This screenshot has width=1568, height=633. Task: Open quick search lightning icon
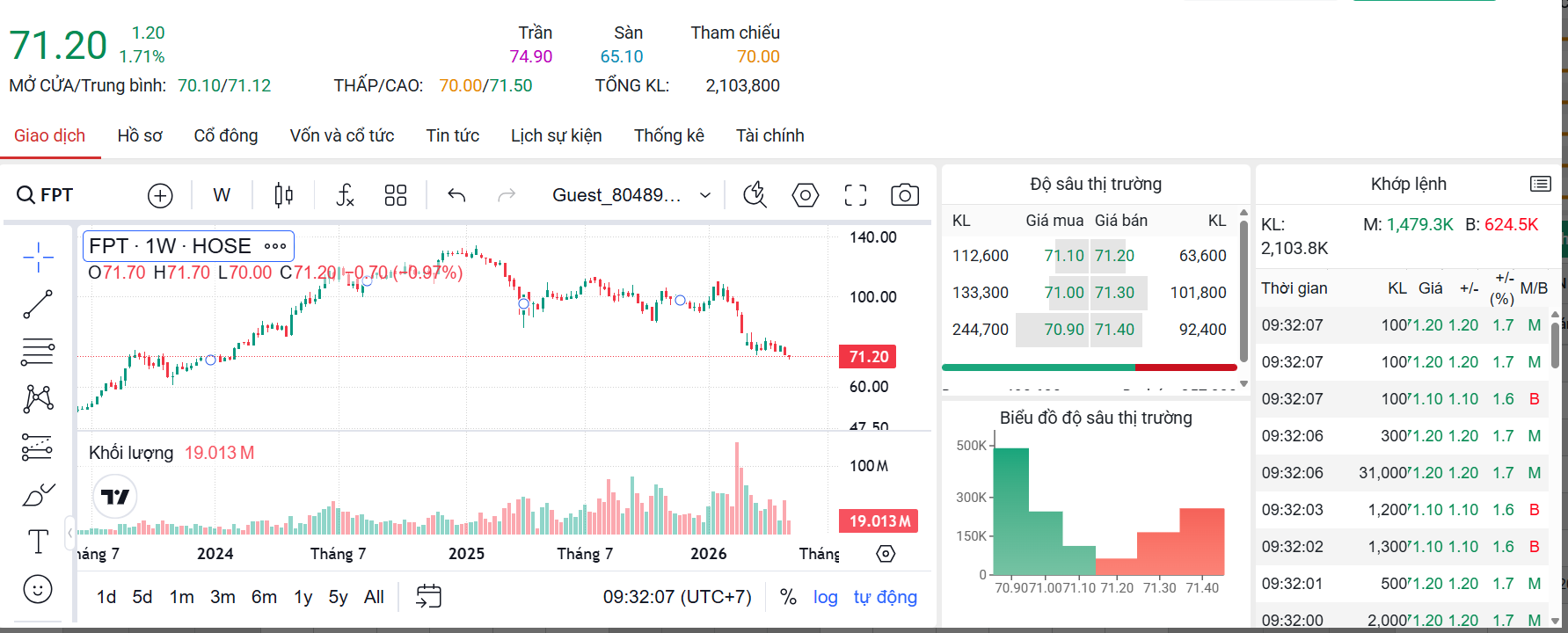coord(755,195)
